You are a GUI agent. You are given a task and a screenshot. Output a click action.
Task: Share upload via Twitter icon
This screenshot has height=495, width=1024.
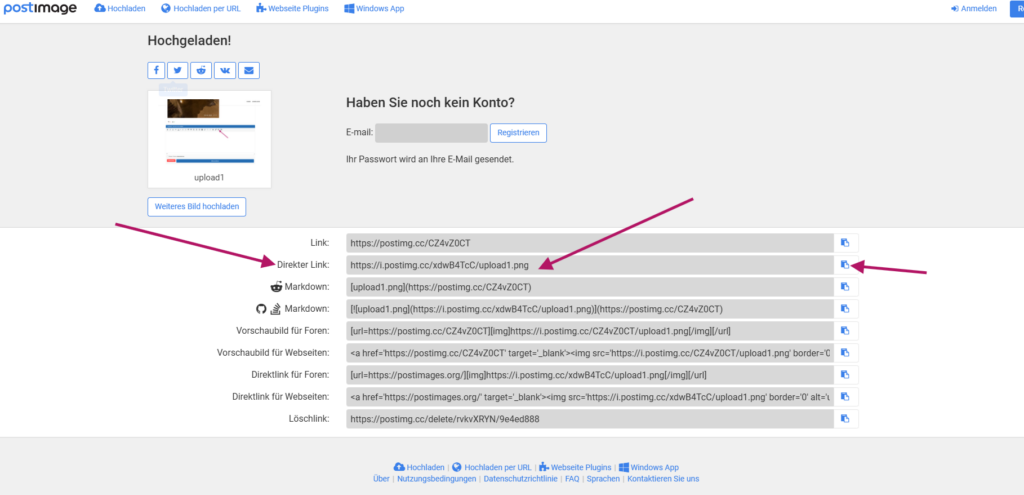pos(179,70)
